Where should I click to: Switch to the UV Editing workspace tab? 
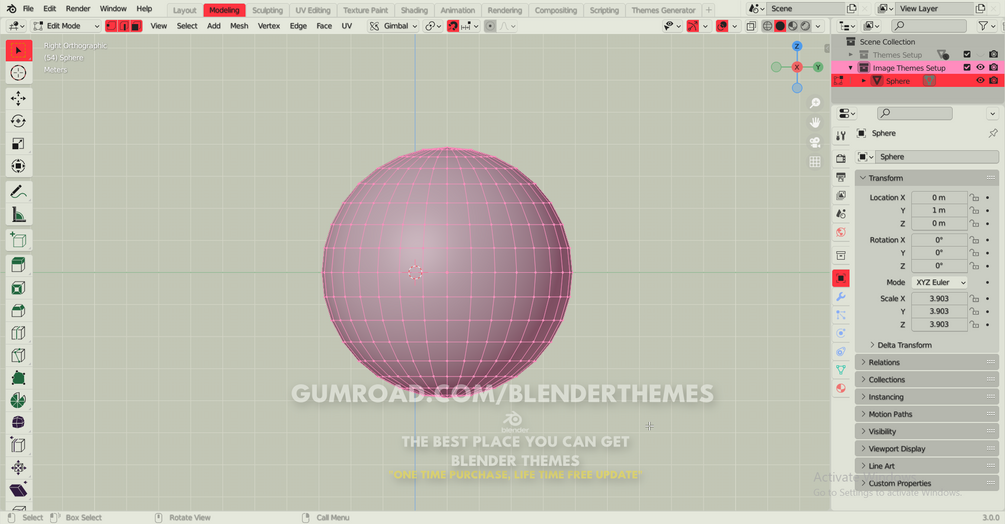(x=313, y=10)
